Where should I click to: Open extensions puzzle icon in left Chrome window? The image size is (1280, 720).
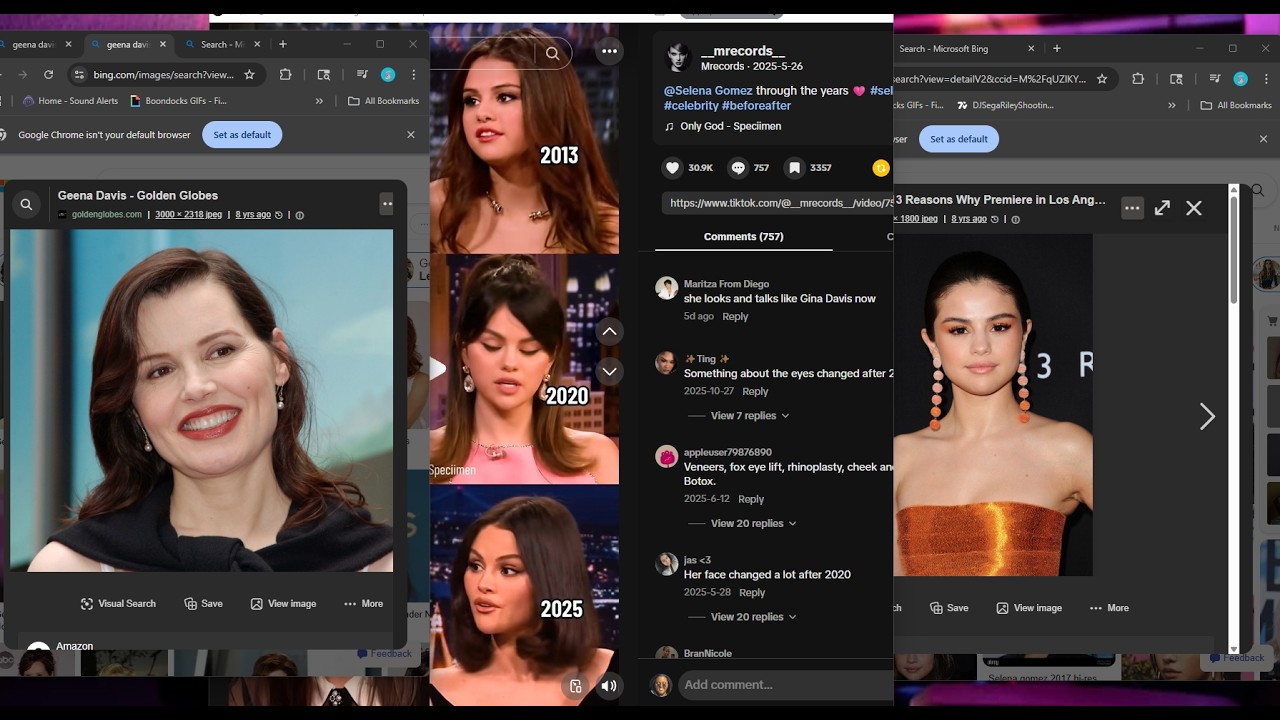point(285,74)
